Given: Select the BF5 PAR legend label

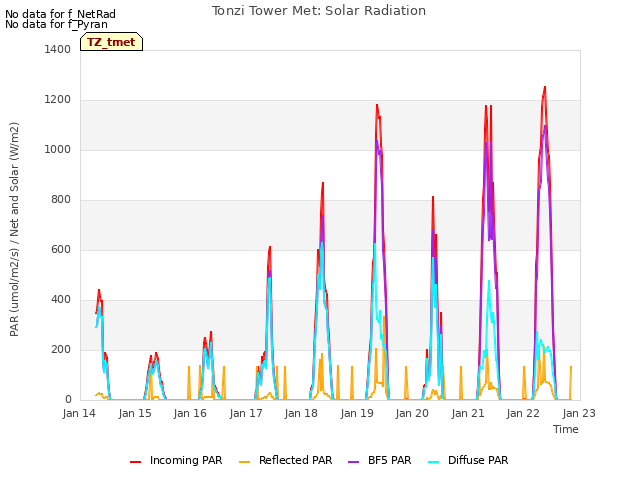Looking at the screenshot, I should point(389,460).
